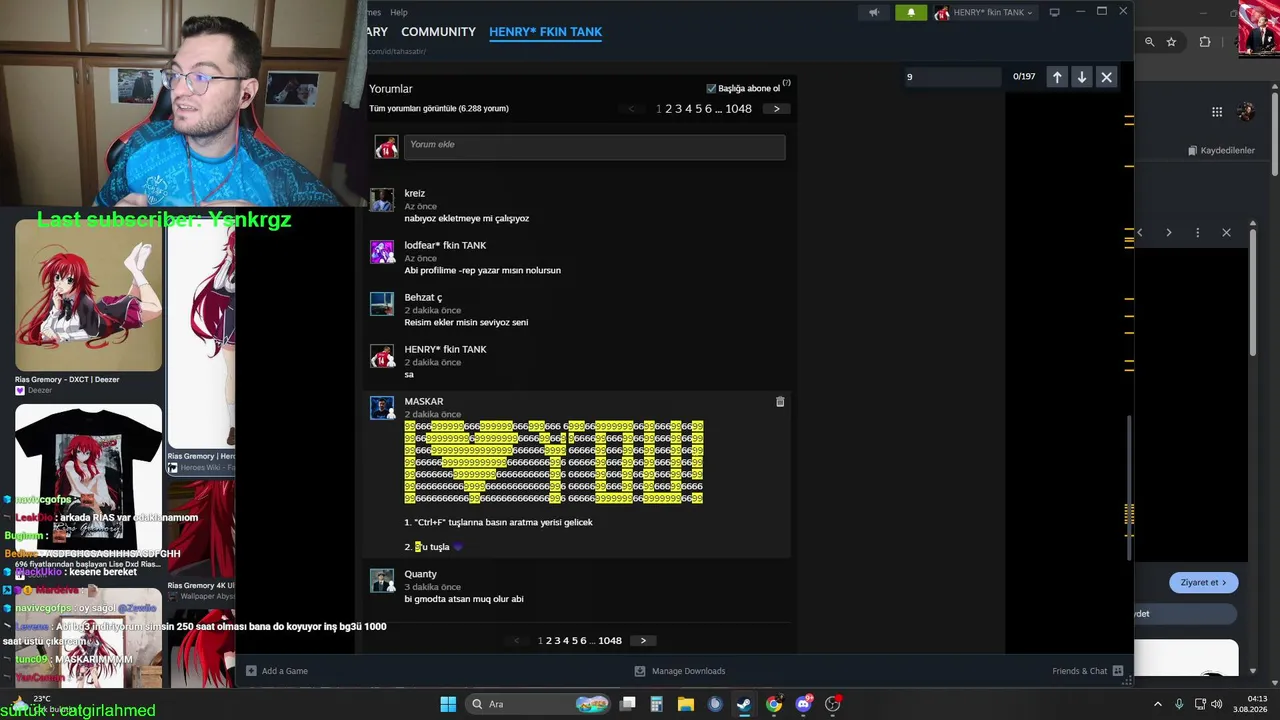Delete the MASKAR comment with trash icon
Screen dimensions: 1280x720
780,402
